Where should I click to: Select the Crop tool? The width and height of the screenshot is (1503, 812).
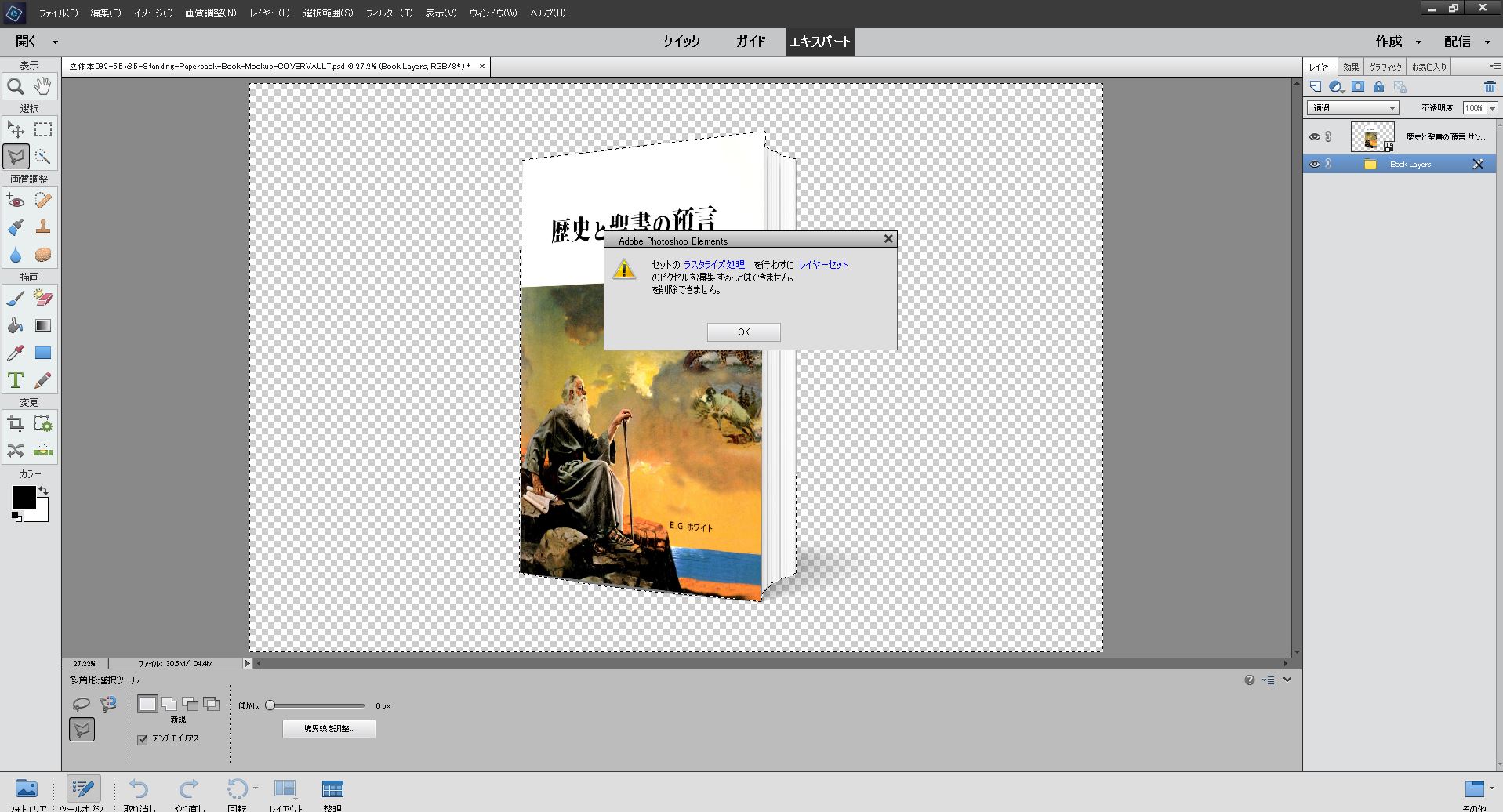(x=16, y=424)
